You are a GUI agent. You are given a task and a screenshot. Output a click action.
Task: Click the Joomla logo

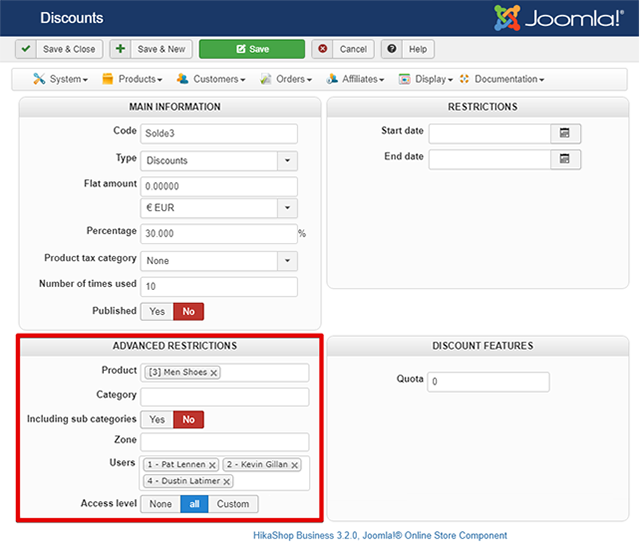point(559,18)
